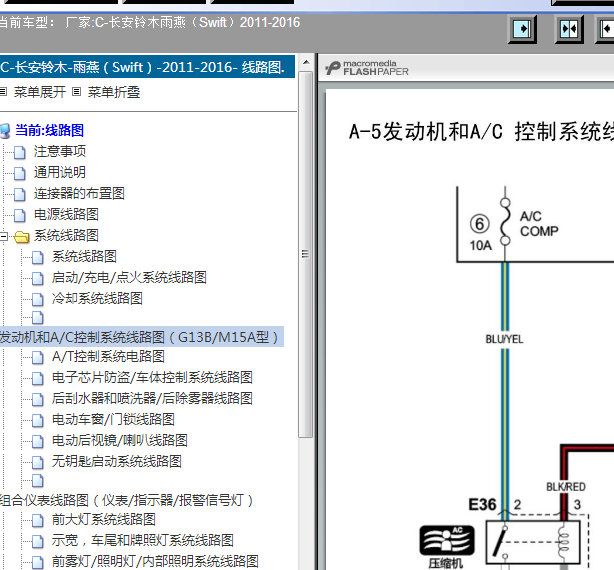The image size is (614, 570).
Task: Open A/T控制系统电路图
Action: pos(108,357)
